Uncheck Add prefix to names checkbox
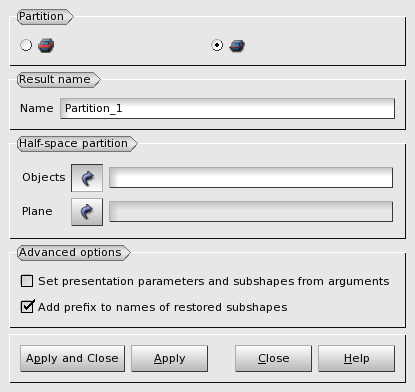 pos(27,307)
